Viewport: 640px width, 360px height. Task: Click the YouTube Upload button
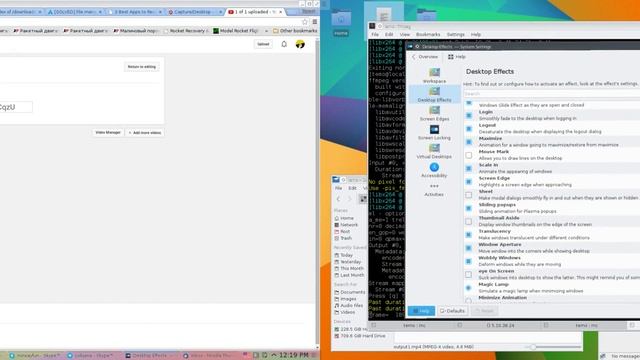263,44
